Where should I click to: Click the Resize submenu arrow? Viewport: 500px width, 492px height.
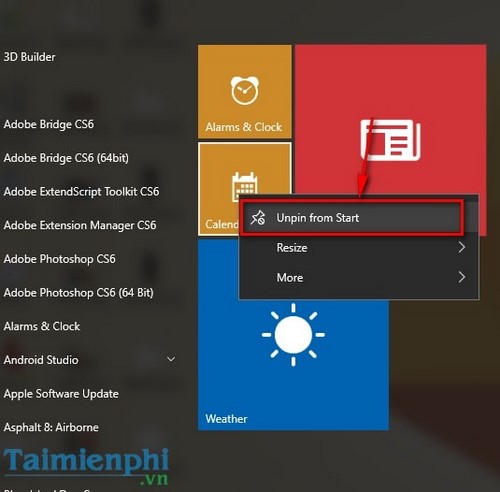(x=462, y=247)
